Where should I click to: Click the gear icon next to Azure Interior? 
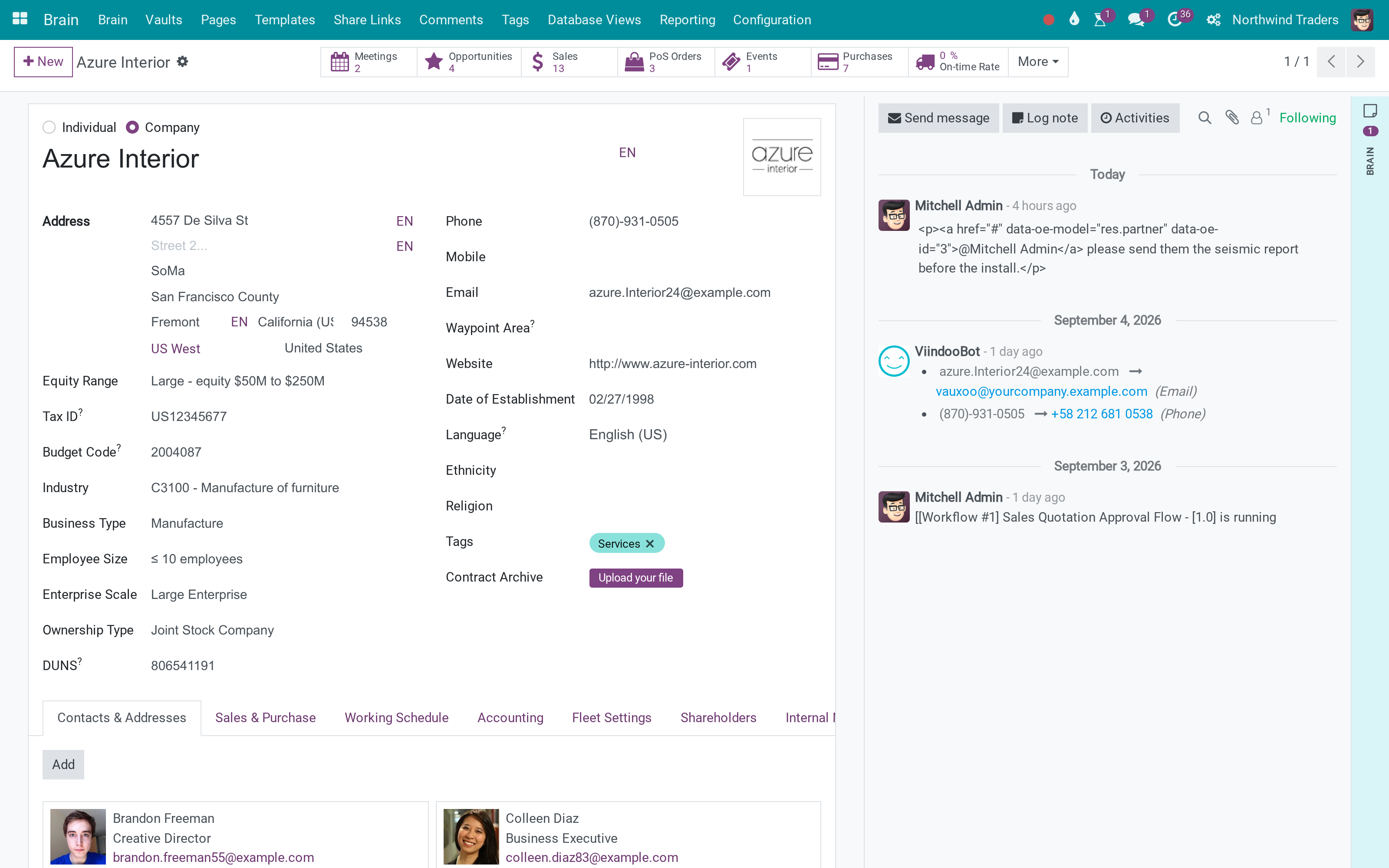(182, 62)
